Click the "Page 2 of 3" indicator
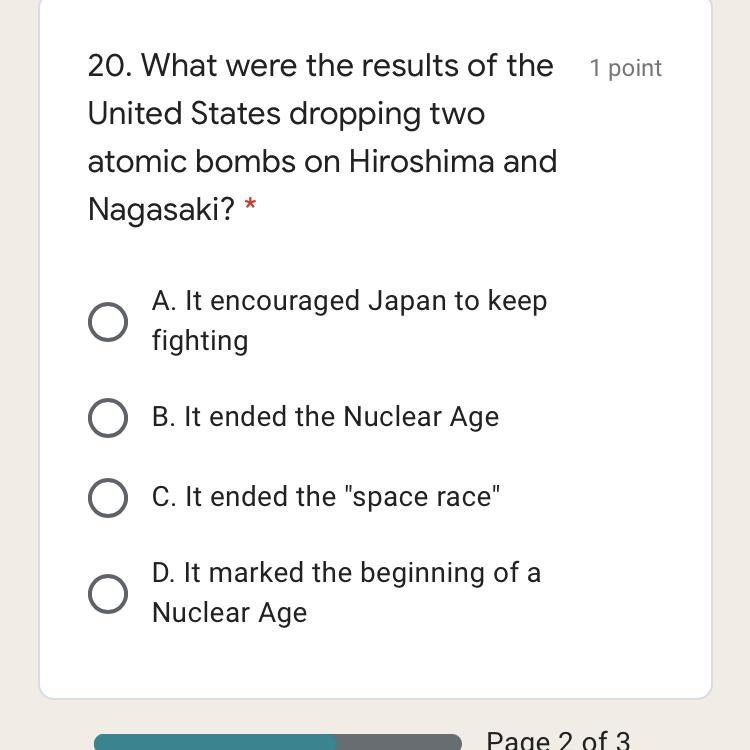The height and width of the screenshot is (750, 750). pyautogui.click(x=558, y=741)
